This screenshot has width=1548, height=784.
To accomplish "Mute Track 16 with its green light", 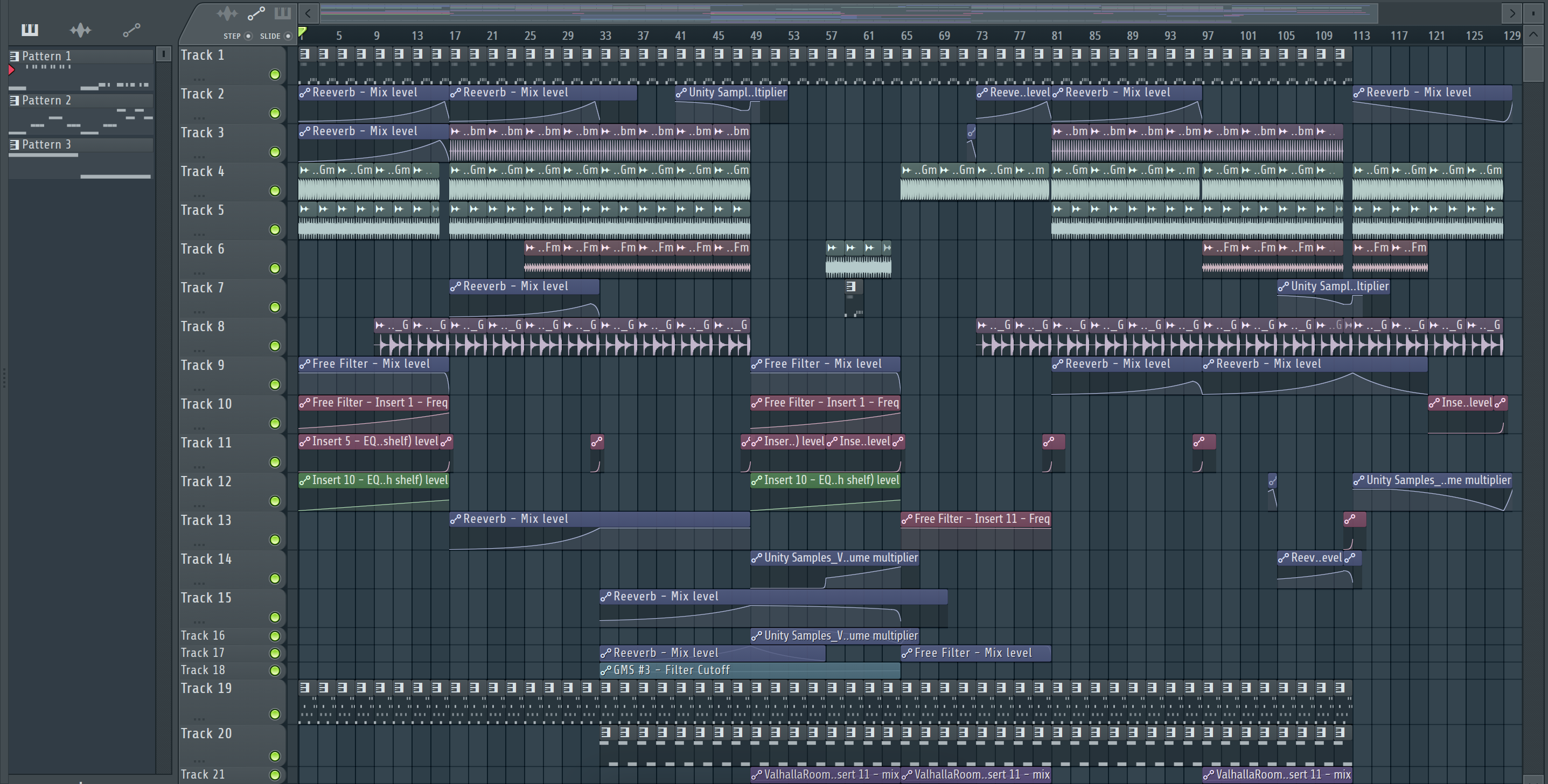I will coord(275,635).
